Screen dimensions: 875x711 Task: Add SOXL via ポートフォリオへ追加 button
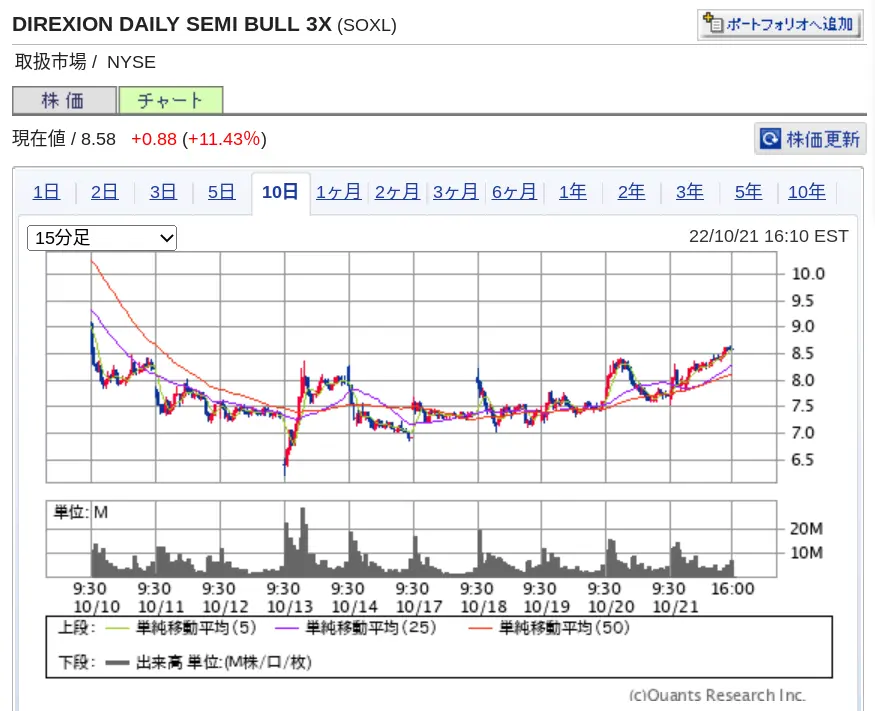(x=780, y=25)
